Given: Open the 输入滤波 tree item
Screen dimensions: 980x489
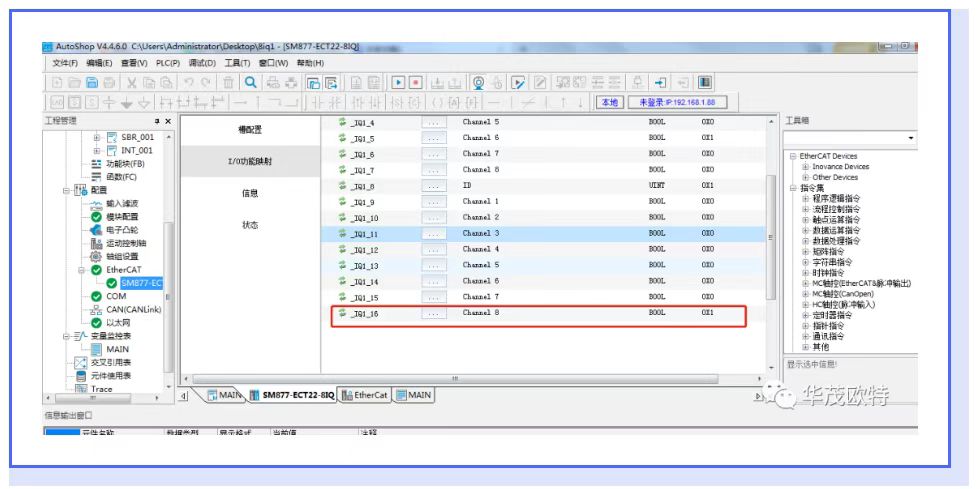Looking at the screenshot, I should [122, 203].
